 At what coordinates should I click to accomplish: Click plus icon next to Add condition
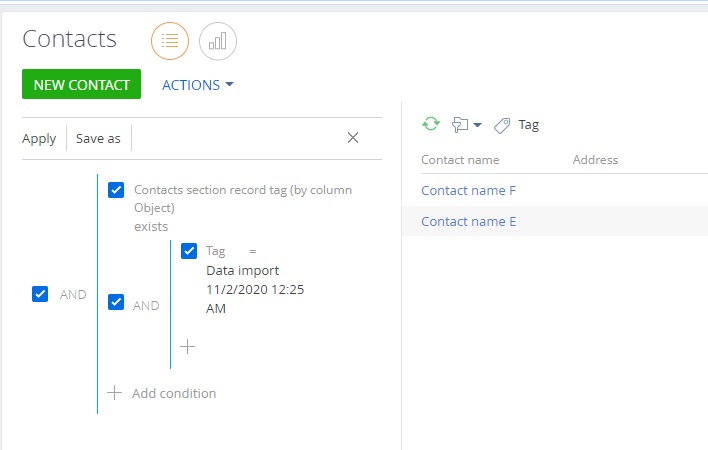[115, 393]
